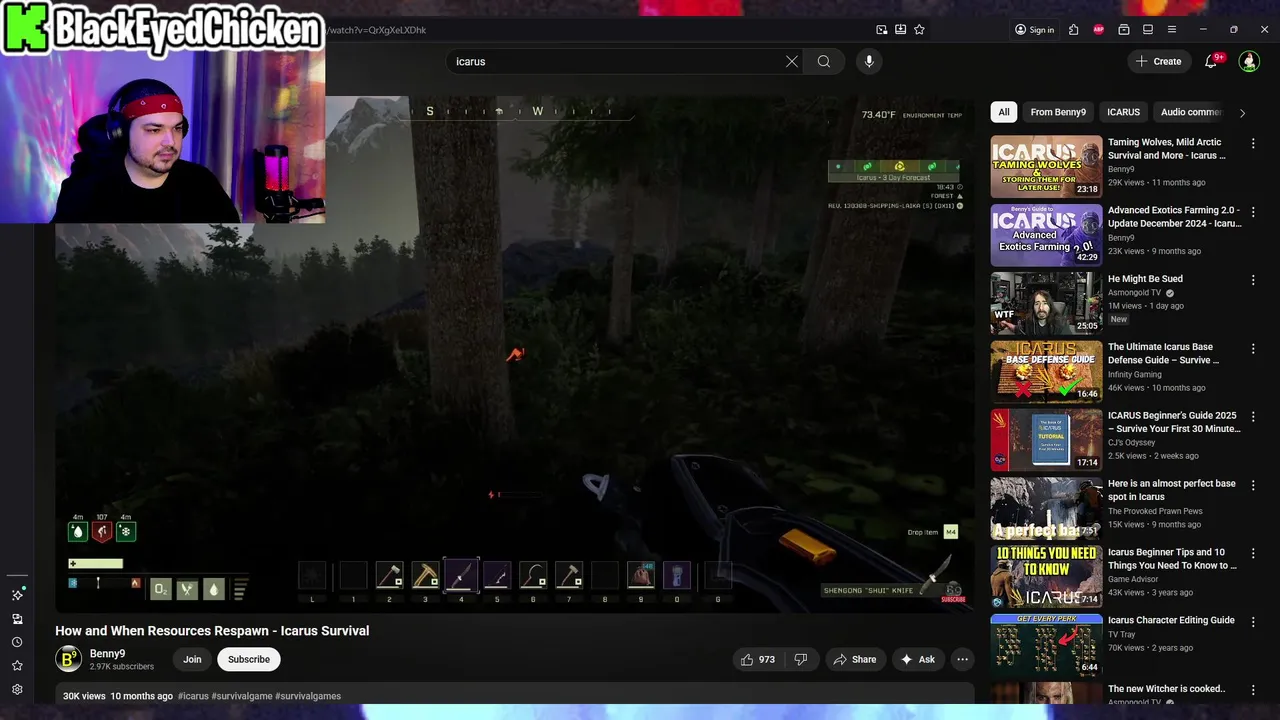Screen dimensions: 1280x720
Task: Expand the description box showing 30K views
Action: [x=515, y=696]
